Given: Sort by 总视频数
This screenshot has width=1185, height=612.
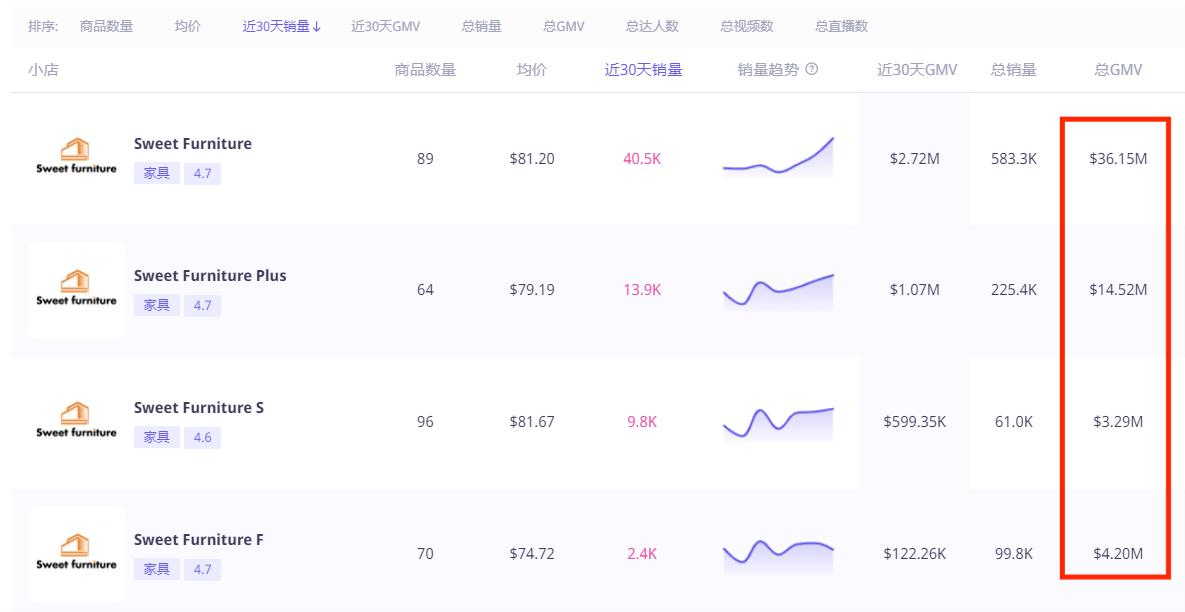Looking at the screenshot, I should click(746, 26).
